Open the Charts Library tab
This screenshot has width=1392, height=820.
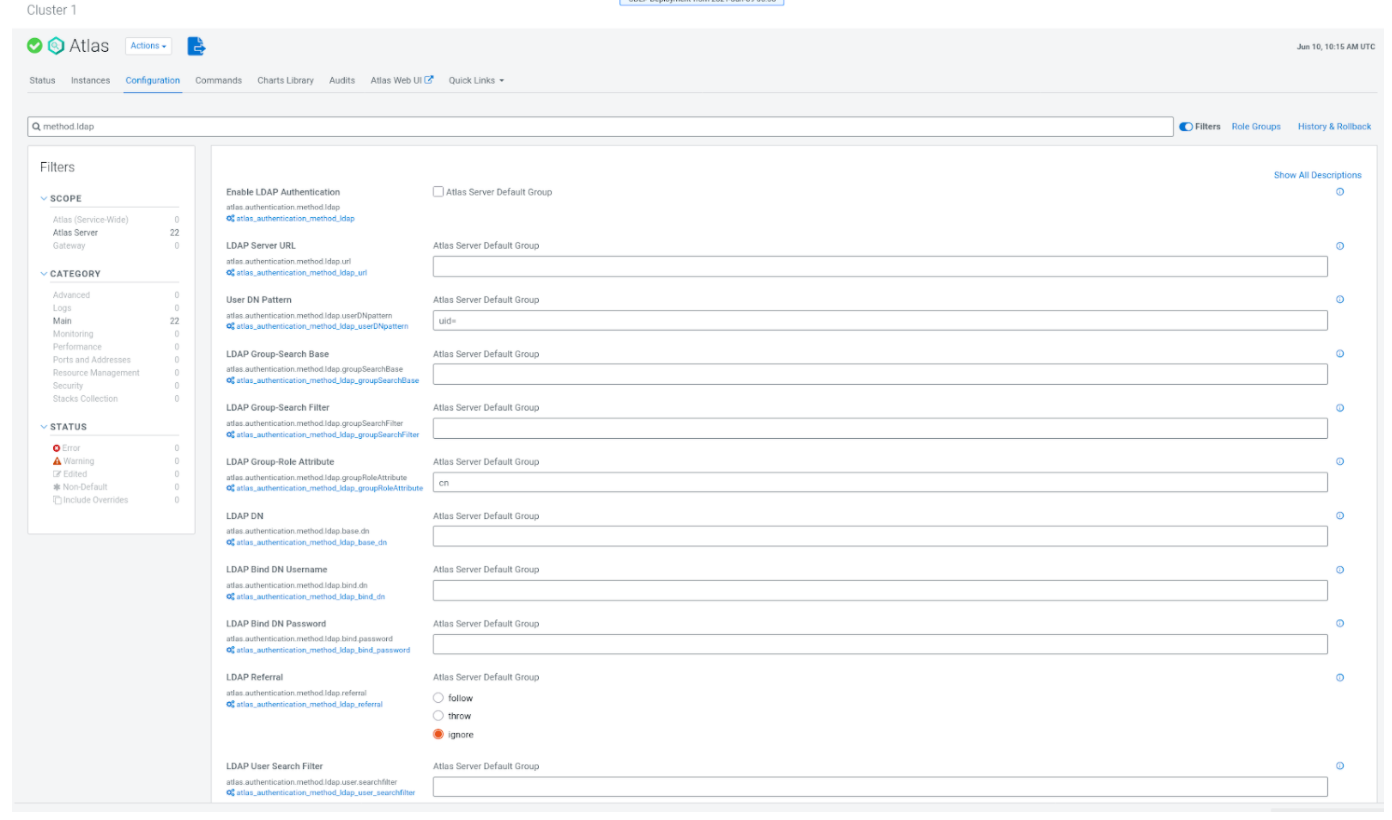click(x=285, y=81)
